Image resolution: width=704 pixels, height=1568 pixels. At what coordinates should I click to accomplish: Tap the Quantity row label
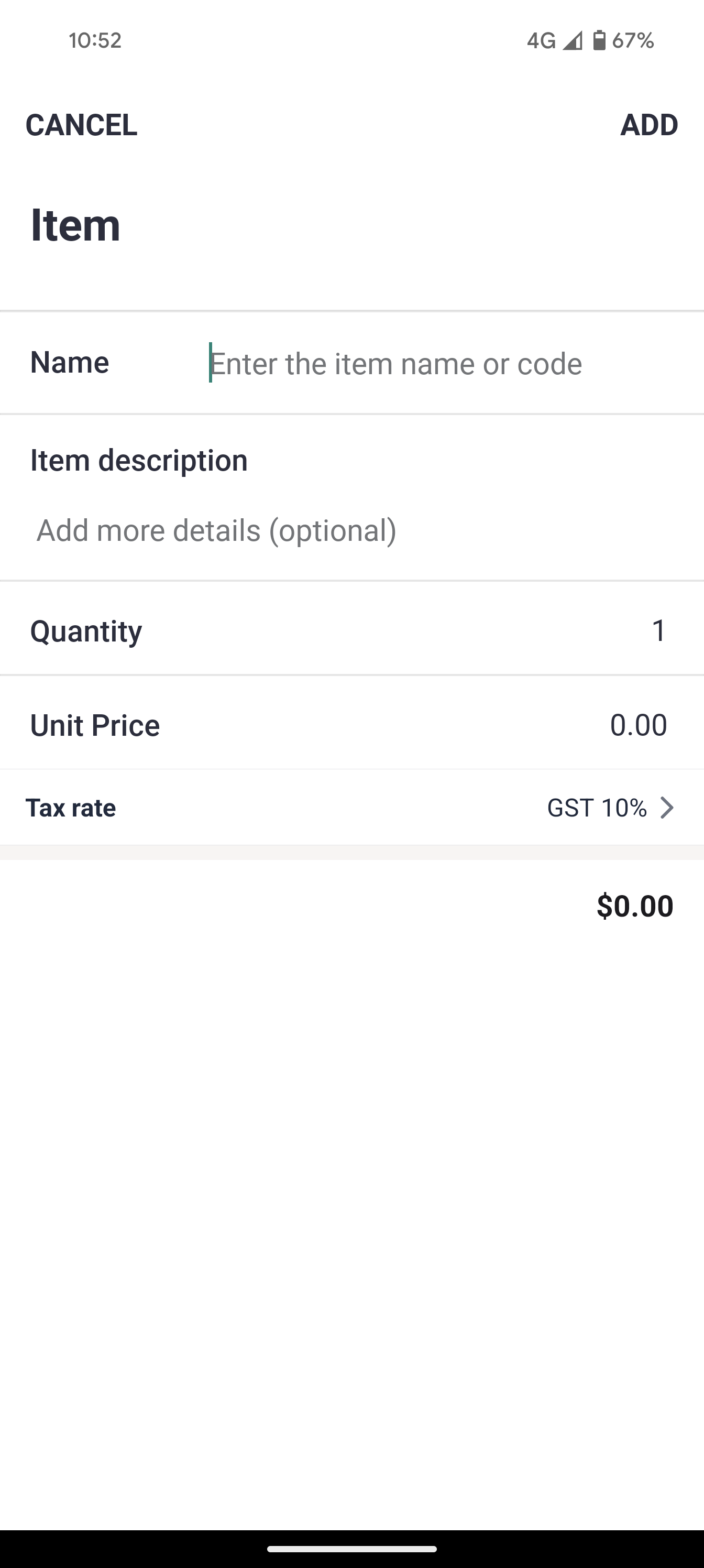(86, 630)
